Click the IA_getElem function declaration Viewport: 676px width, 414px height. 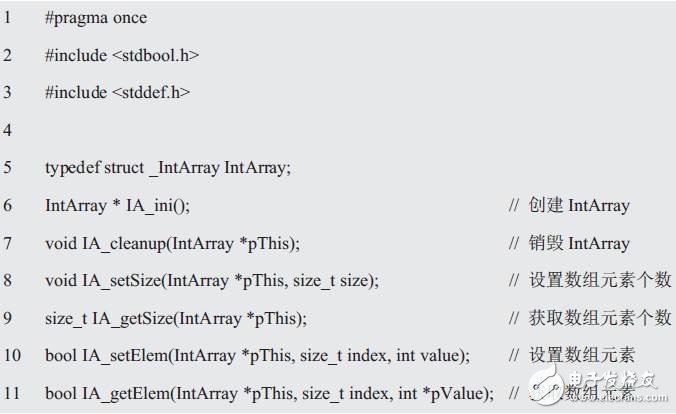click(269, 394)
